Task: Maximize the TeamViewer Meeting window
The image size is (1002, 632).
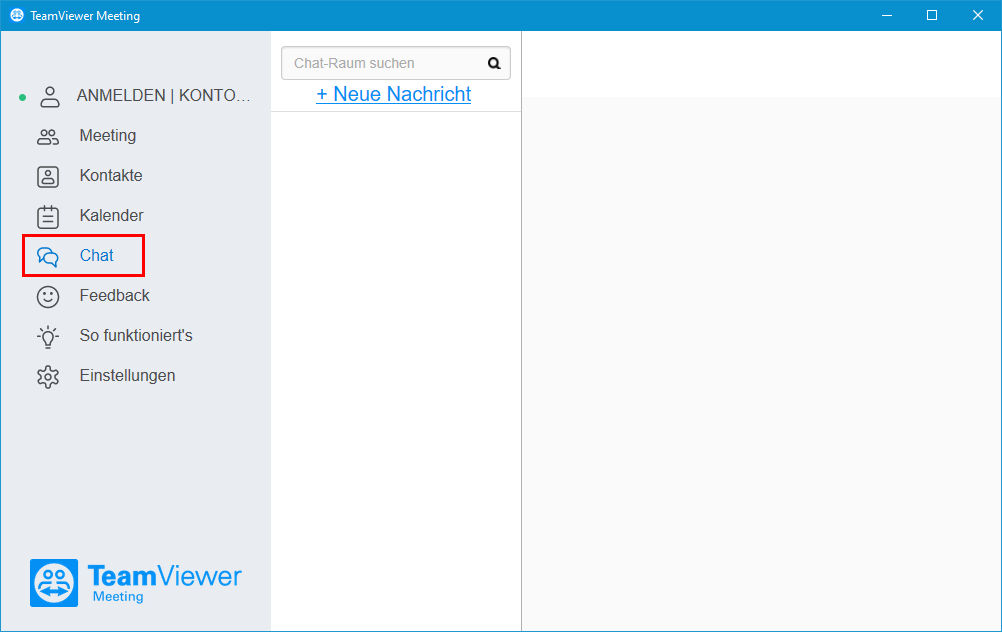Action: (x=932, y=15)
